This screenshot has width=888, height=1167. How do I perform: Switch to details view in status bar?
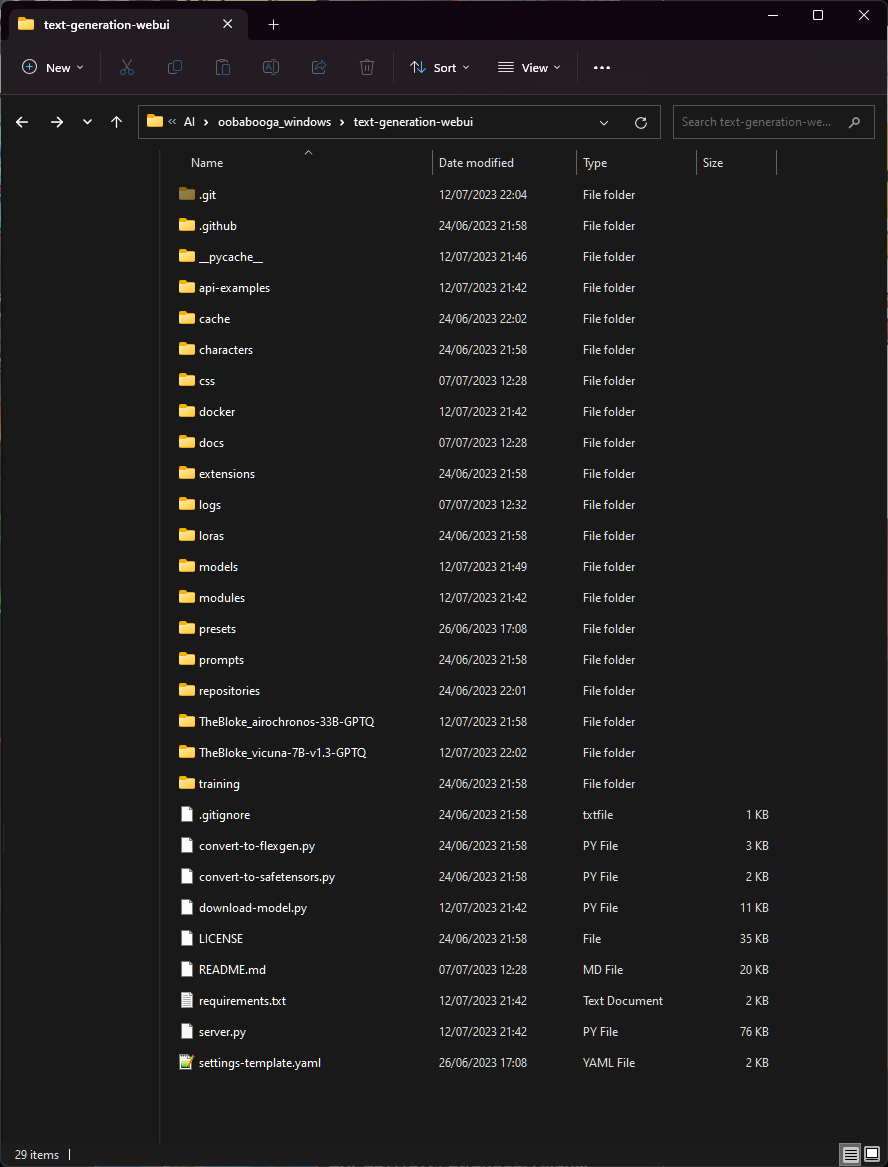850,1155
